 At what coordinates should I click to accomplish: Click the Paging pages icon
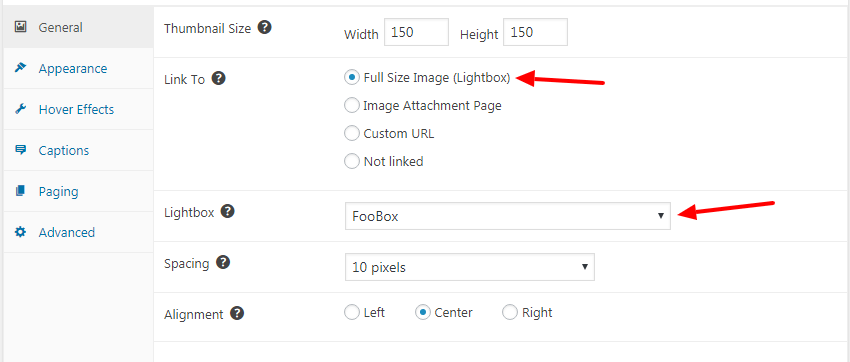point(21,191)
